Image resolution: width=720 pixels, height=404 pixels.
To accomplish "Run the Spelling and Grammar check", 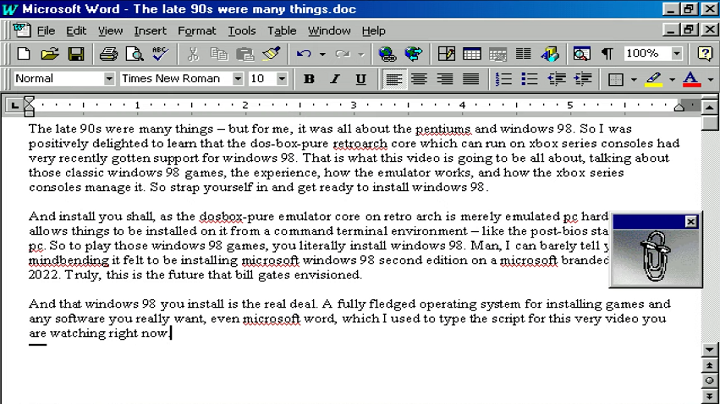I will click(158, 54).
